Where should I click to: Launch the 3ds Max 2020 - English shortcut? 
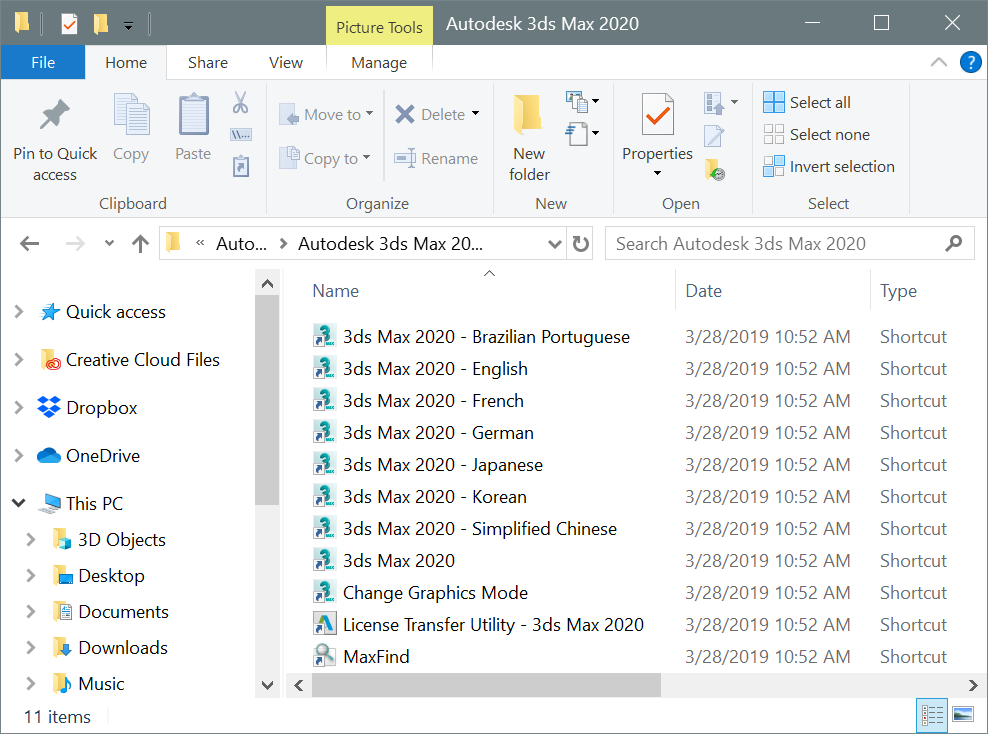point(435,368)
